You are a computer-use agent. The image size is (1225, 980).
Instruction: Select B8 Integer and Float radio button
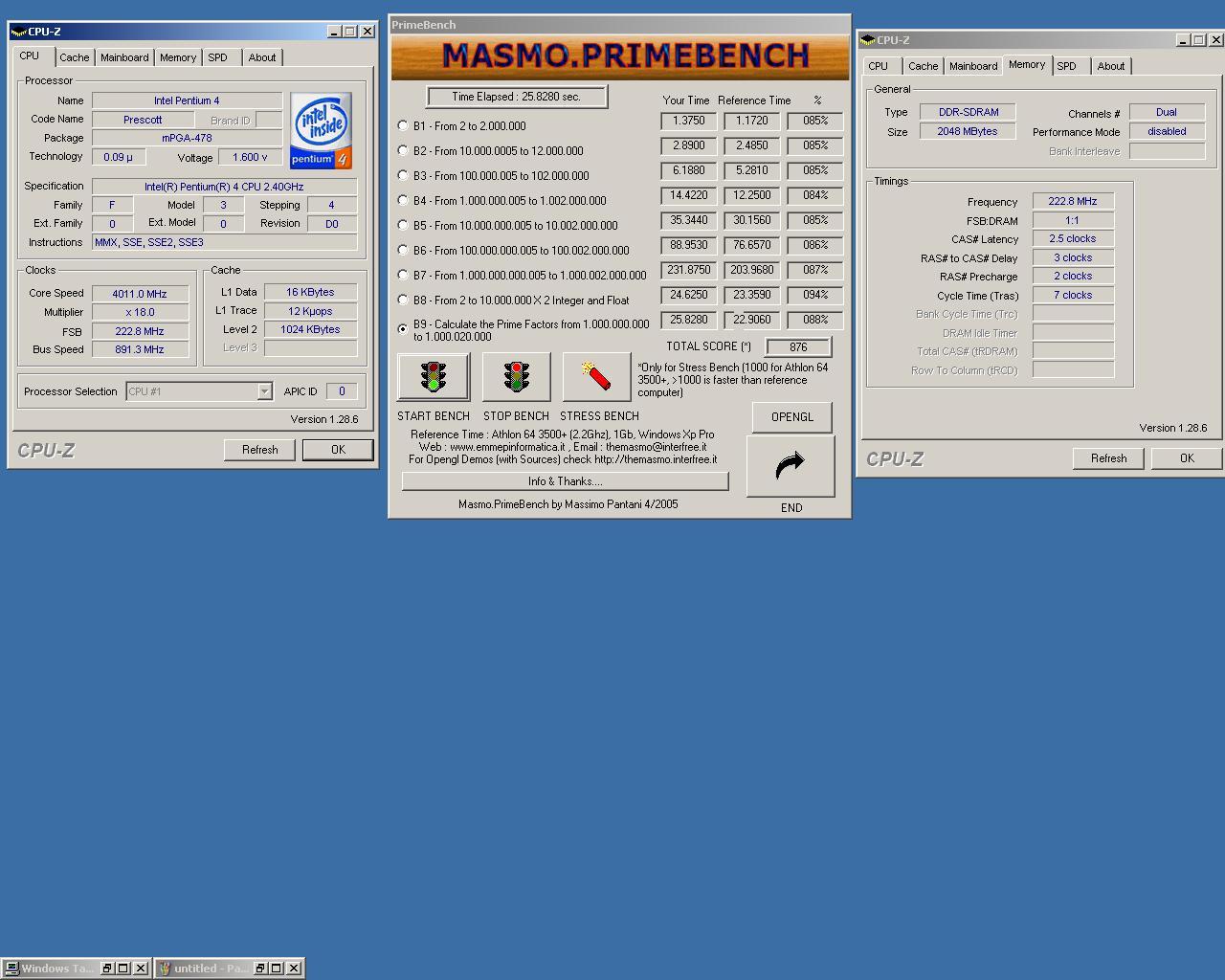tap(403, 300)
